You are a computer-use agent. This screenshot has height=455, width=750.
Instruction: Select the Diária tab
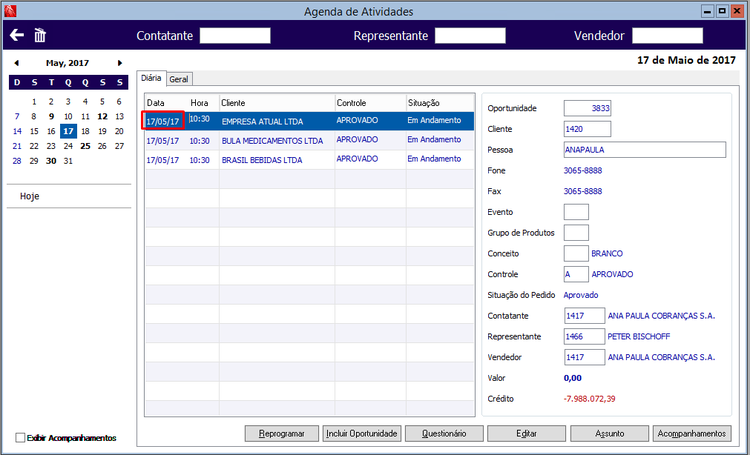pos(151,78)
